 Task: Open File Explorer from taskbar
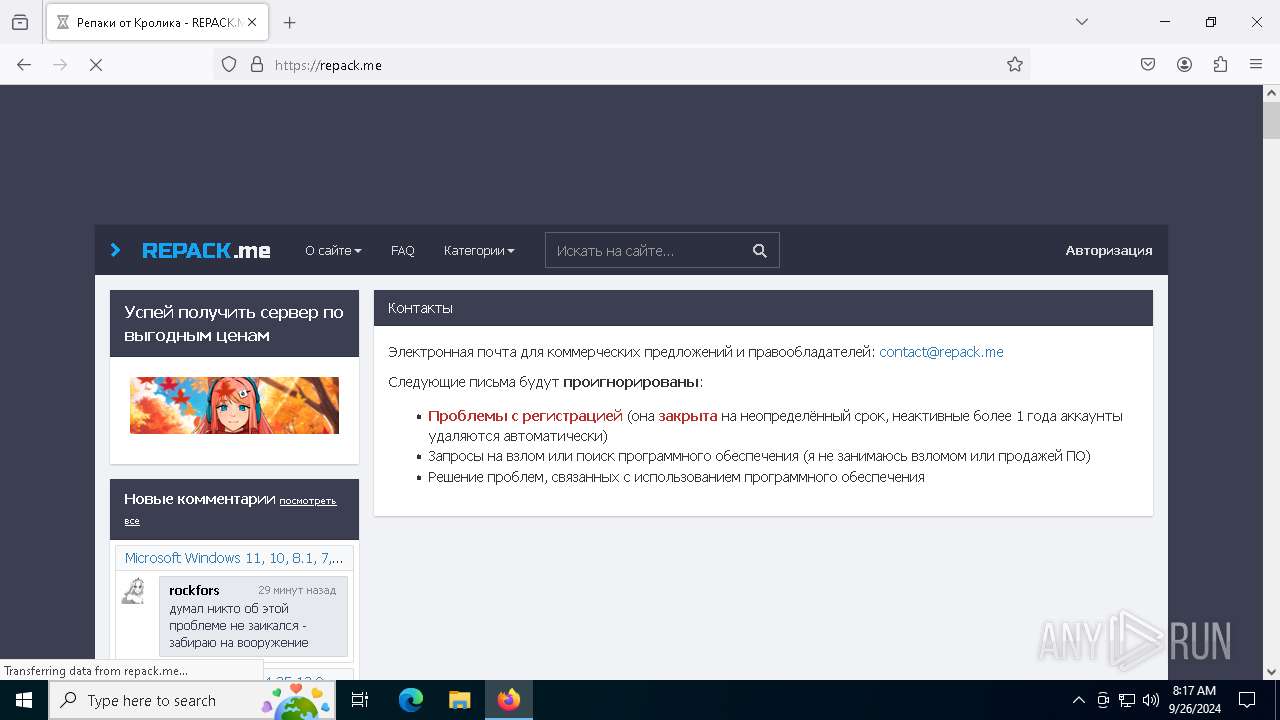460,700
